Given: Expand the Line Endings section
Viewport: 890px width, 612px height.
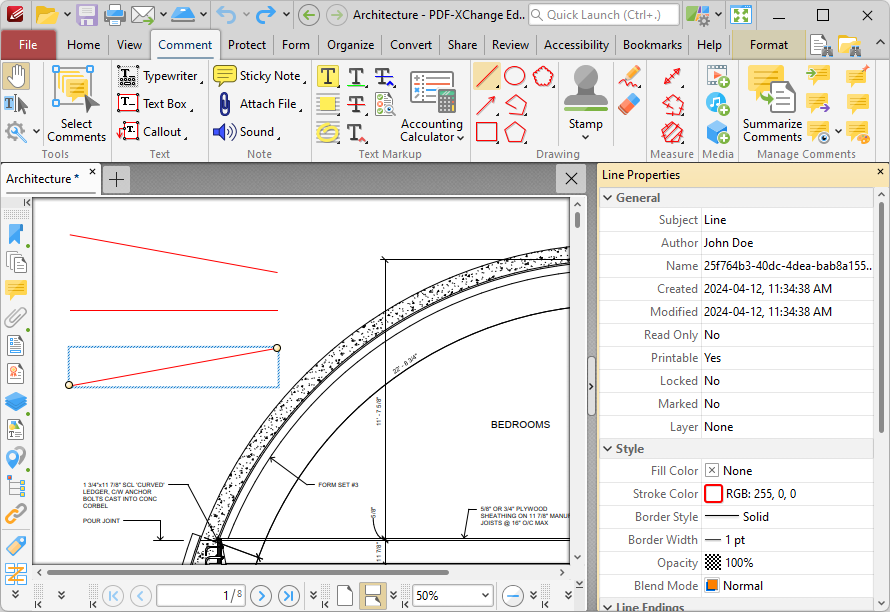Looking at the screenshot, I should 608,607.
